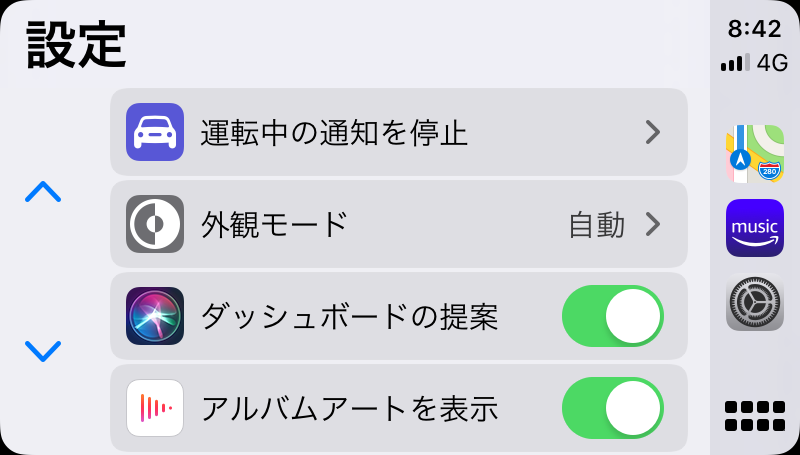Disable the ダッシュボードの提案 toggle

click(x=613, y=316)
